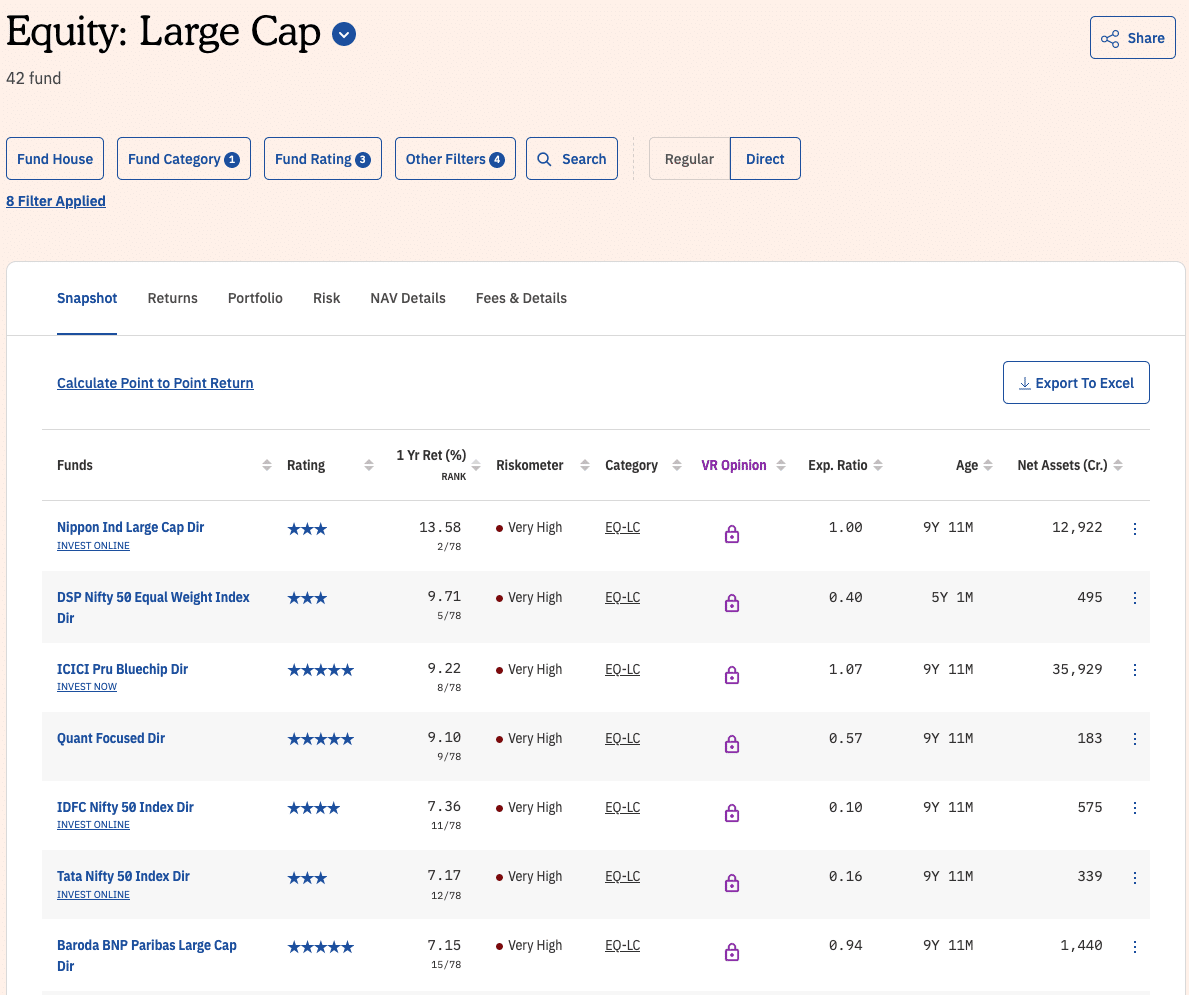Viewport: 1189px width, 995px height.
Task: Open the NAV Details tab
Action: pos(408,298)
